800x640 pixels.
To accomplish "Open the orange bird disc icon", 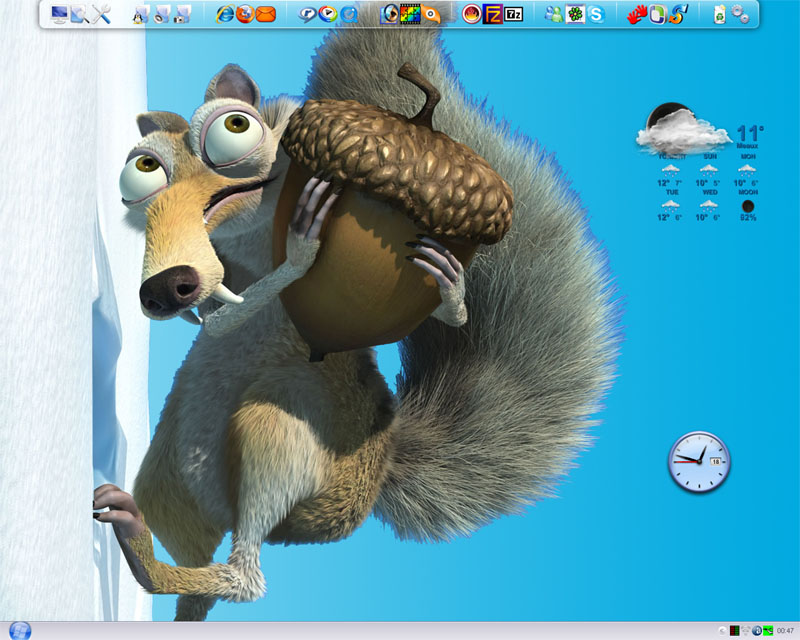I will (431, 14).
